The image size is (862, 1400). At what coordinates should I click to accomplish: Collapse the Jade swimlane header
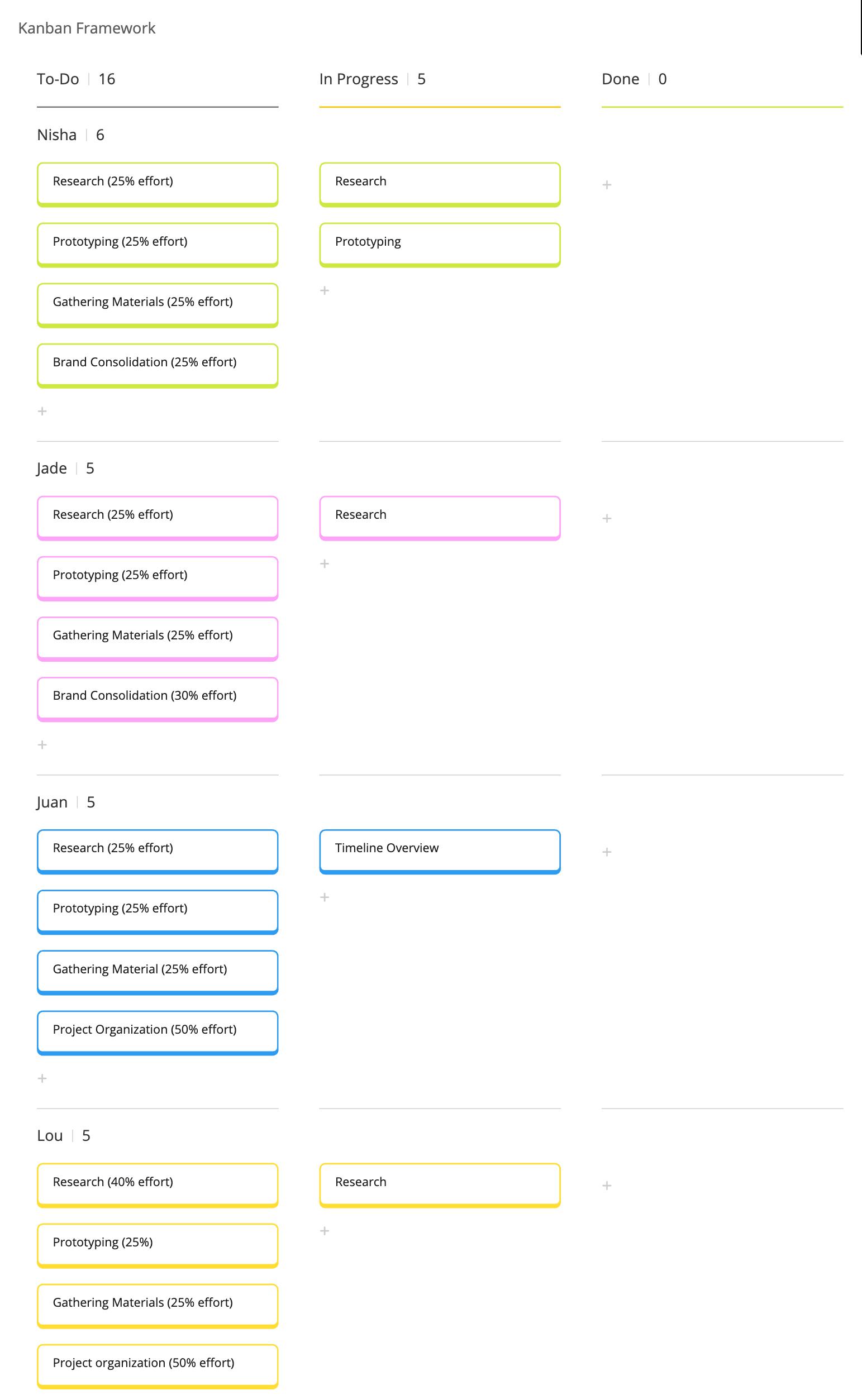[52, 469]
